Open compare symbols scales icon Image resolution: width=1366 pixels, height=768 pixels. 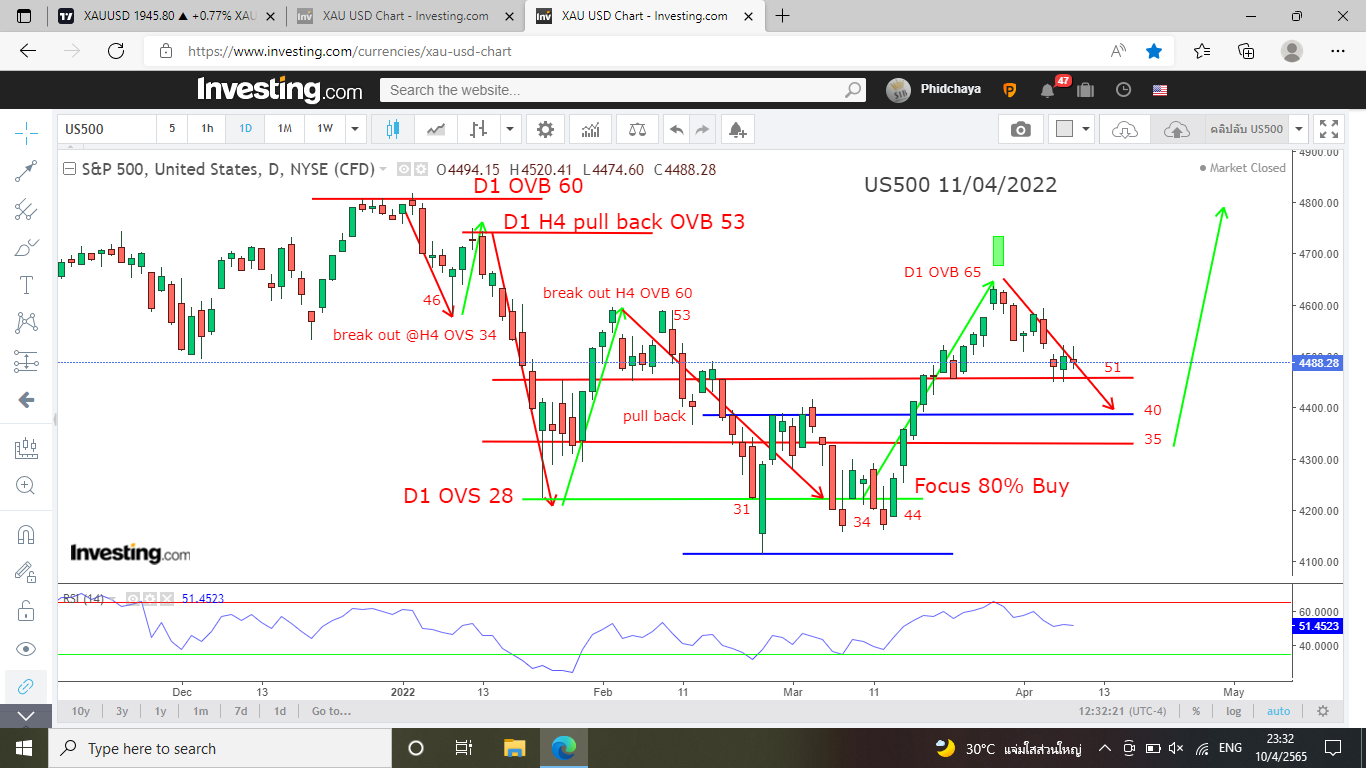[x=637, y=129]
